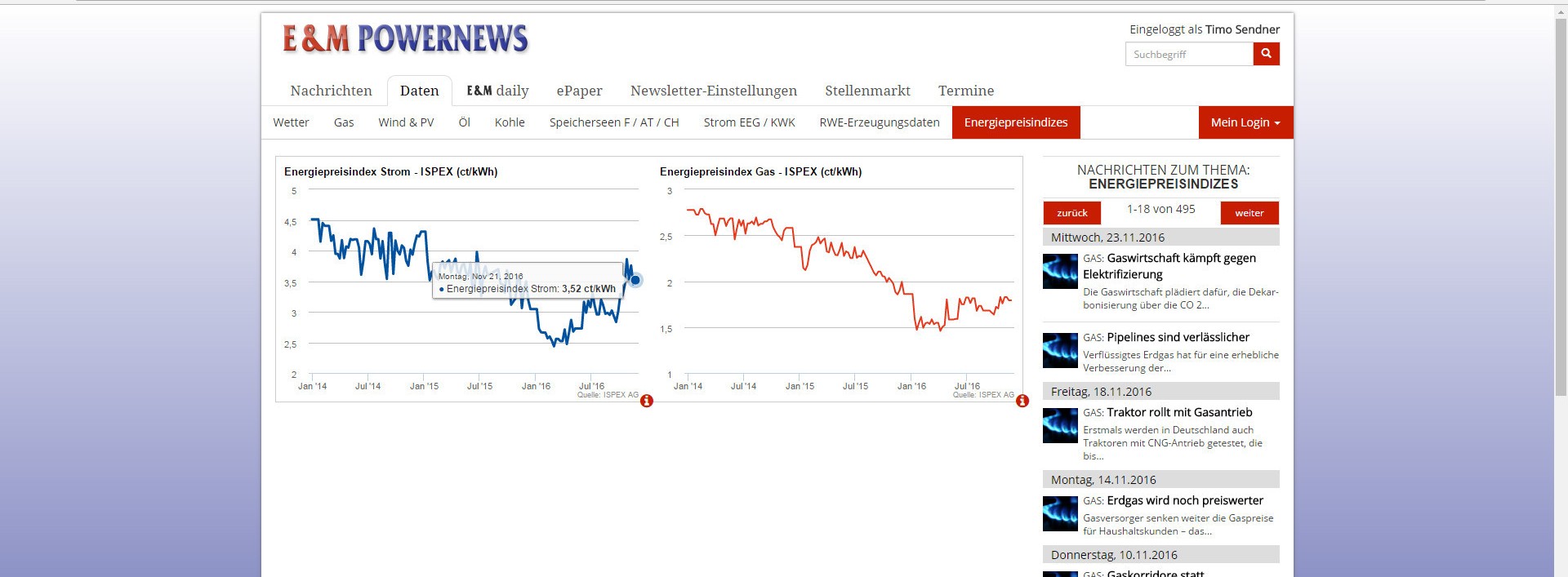The image size is (1568, 577).
Task: Click thumbnail beside Traktor rollt article
Action: (1060, 426)
